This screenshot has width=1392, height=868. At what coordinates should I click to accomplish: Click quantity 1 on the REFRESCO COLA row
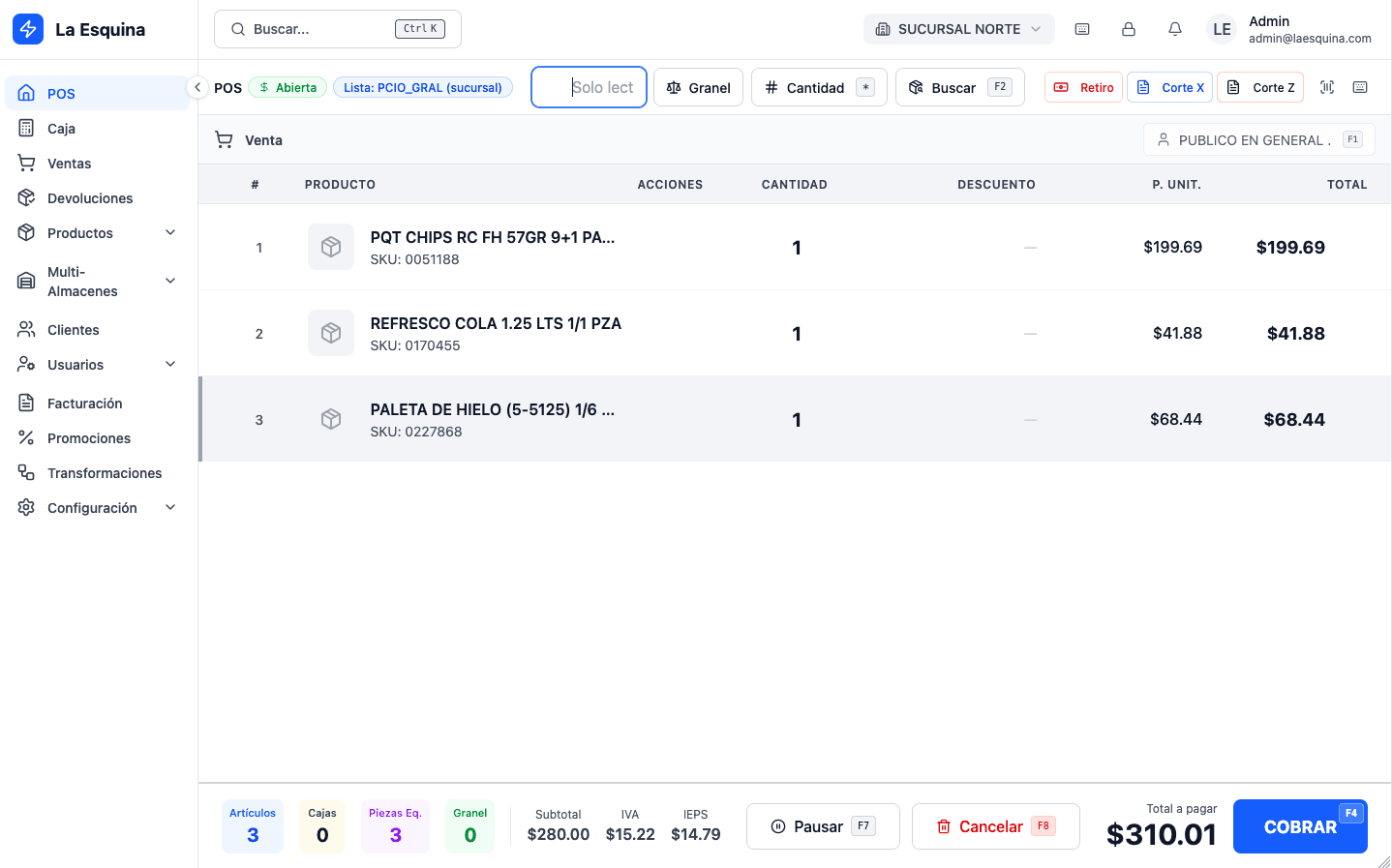coord(796,334)
